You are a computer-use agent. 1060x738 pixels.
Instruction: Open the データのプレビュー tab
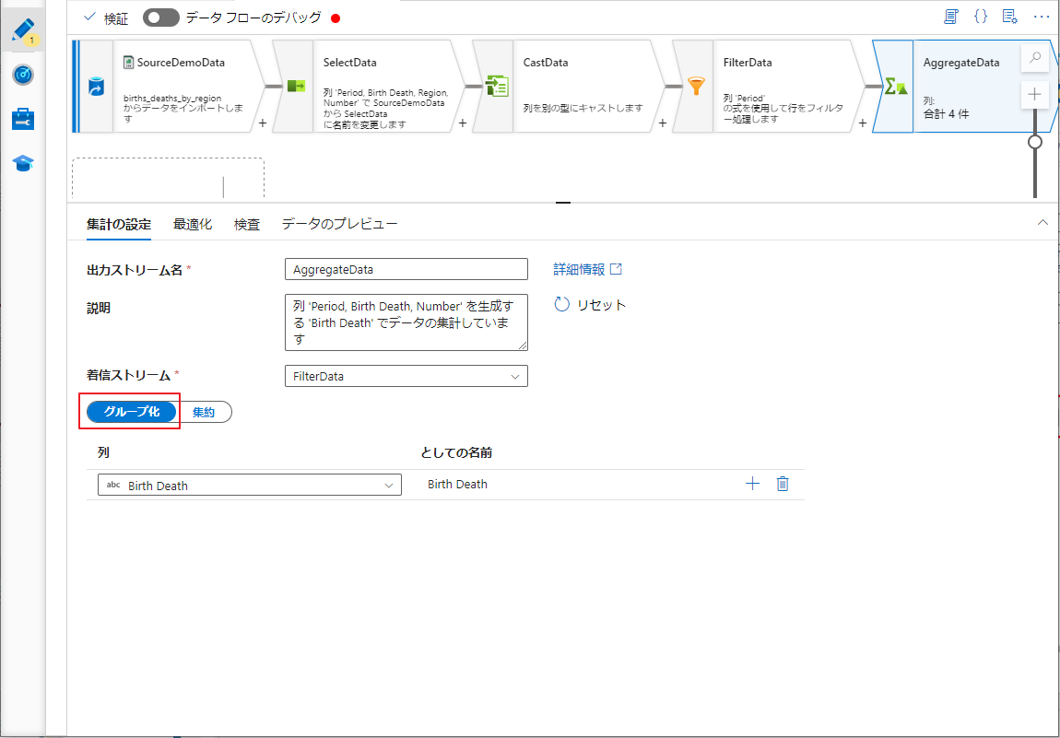[339, 224]
